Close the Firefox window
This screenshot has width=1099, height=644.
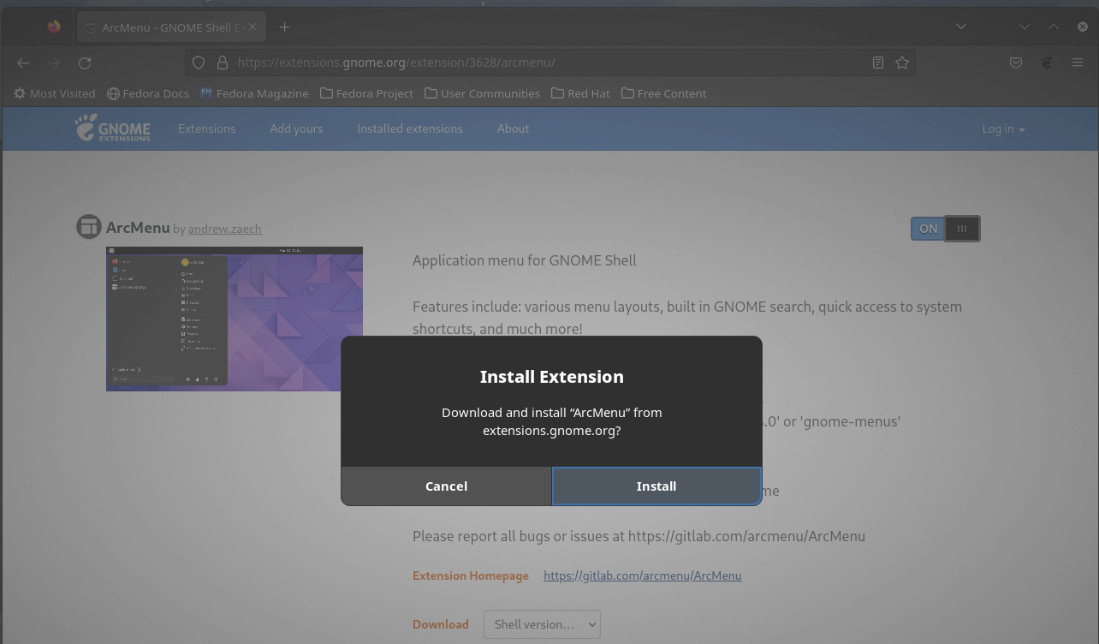[1082, 27]
